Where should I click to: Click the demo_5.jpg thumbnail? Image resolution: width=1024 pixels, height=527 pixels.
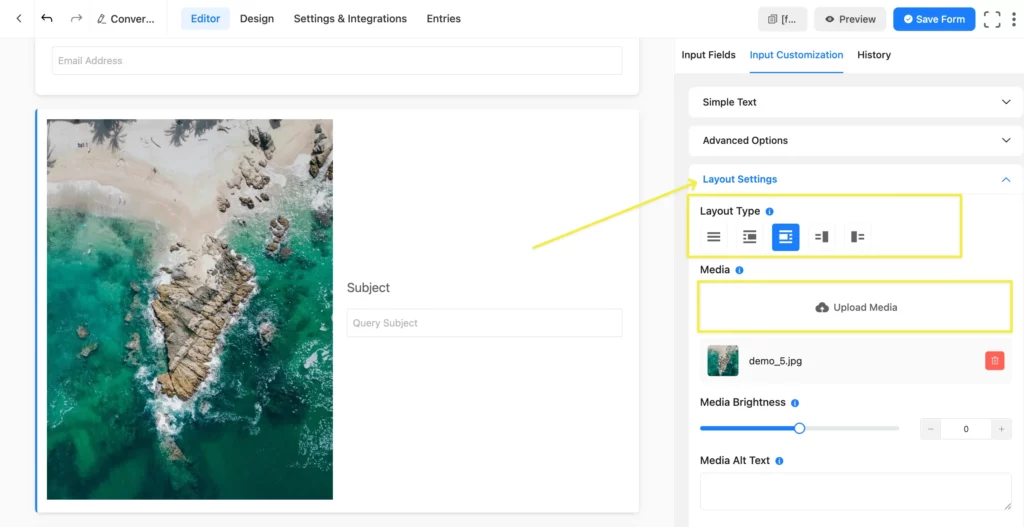pyautogui.click(x=723, y=360)
